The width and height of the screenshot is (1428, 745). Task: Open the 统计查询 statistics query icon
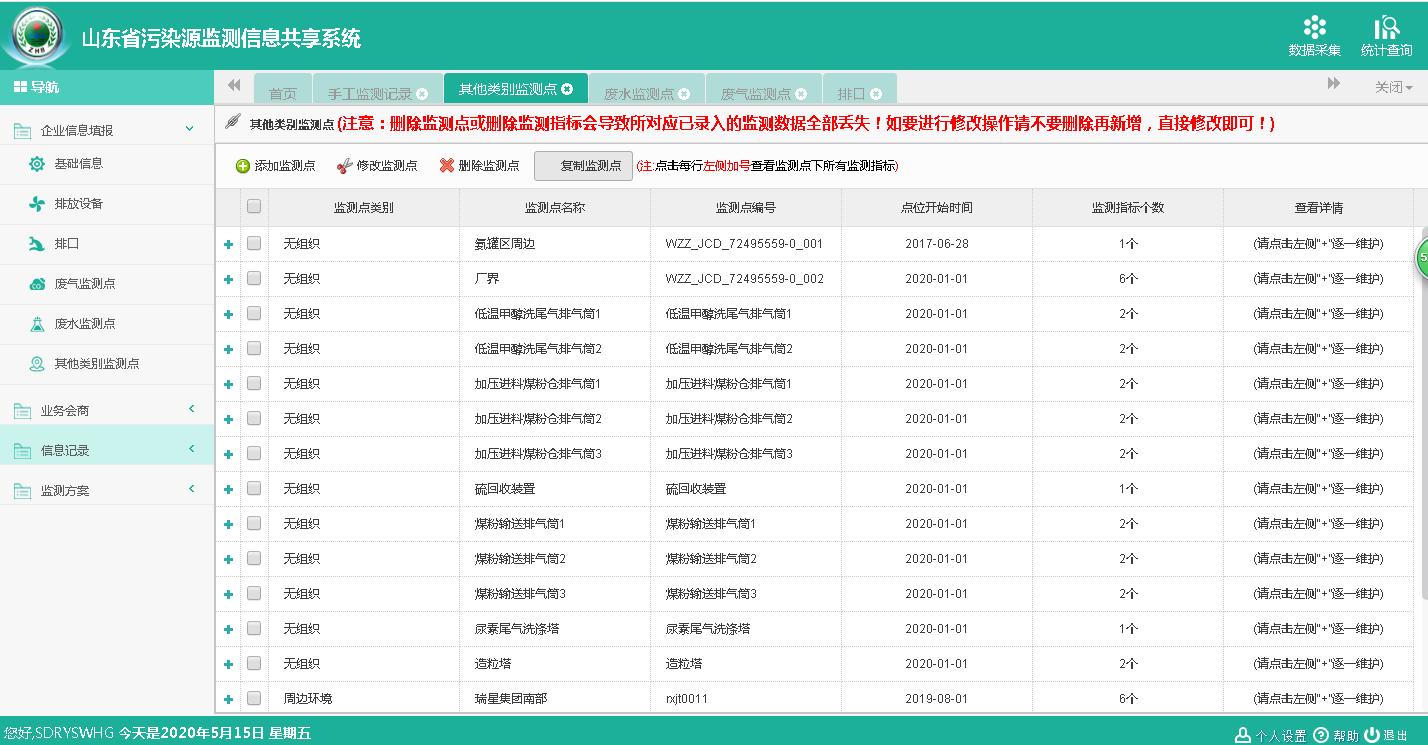click(x=1386, y=29)
